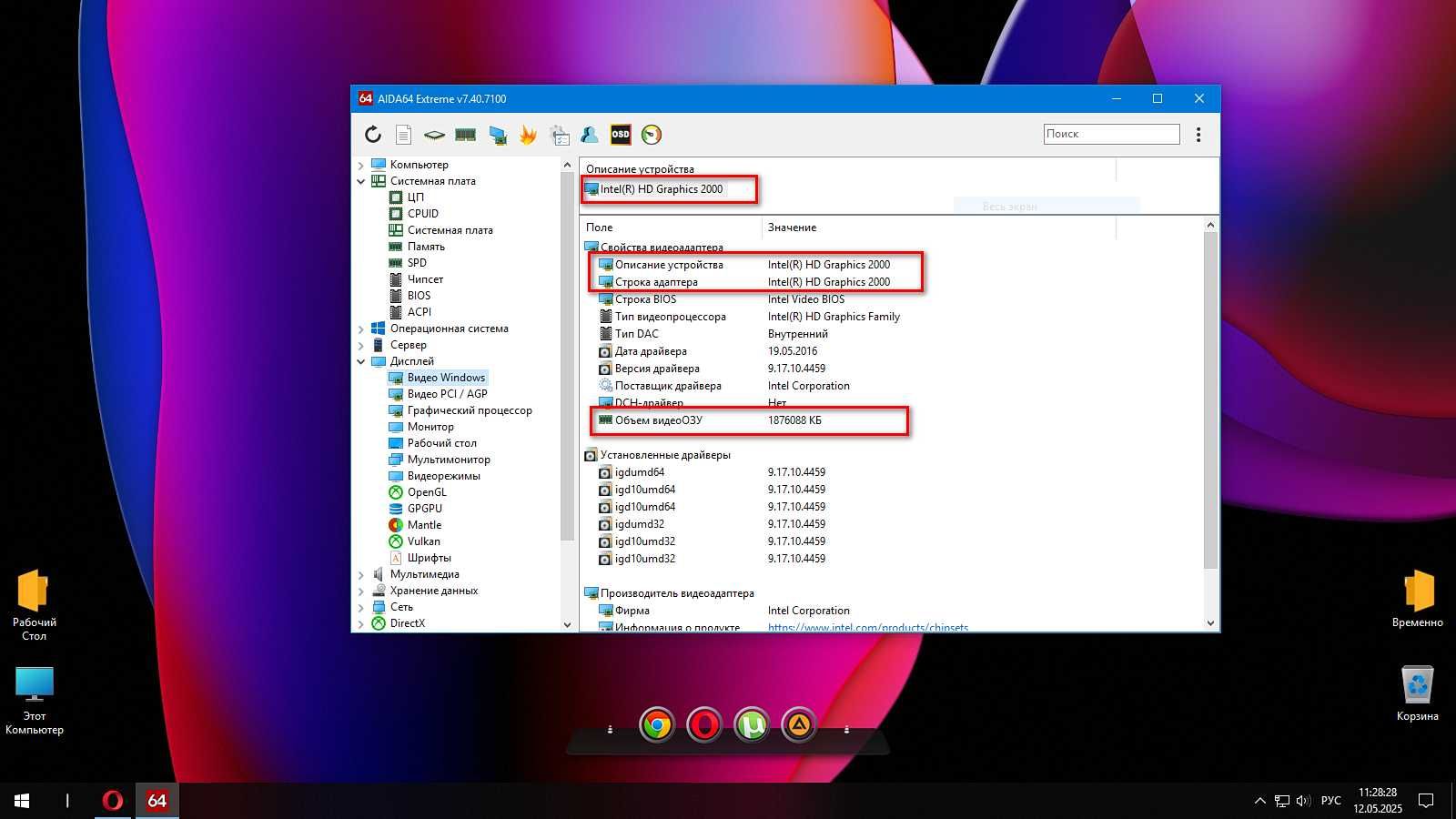Select the Монитор tree item
Screen dimensions: 1456x819
[430, 427]
